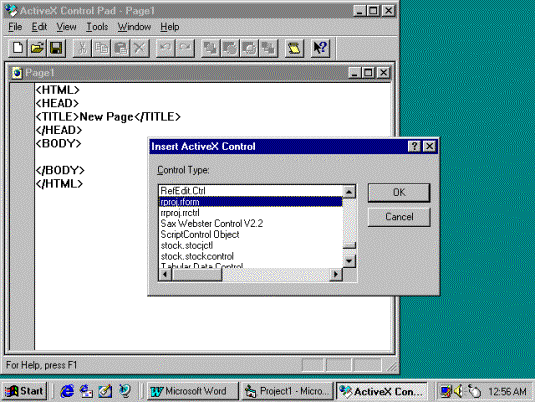Click the mouse tray icon near the clock
535x402 pixels.
[x=474, y=391]
